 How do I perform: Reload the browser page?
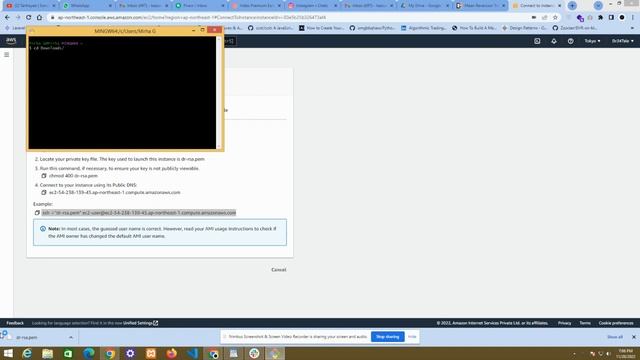(29, 18)
